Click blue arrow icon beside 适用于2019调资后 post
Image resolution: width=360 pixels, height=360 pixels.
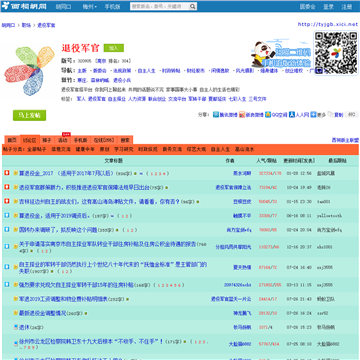[7, 216]
